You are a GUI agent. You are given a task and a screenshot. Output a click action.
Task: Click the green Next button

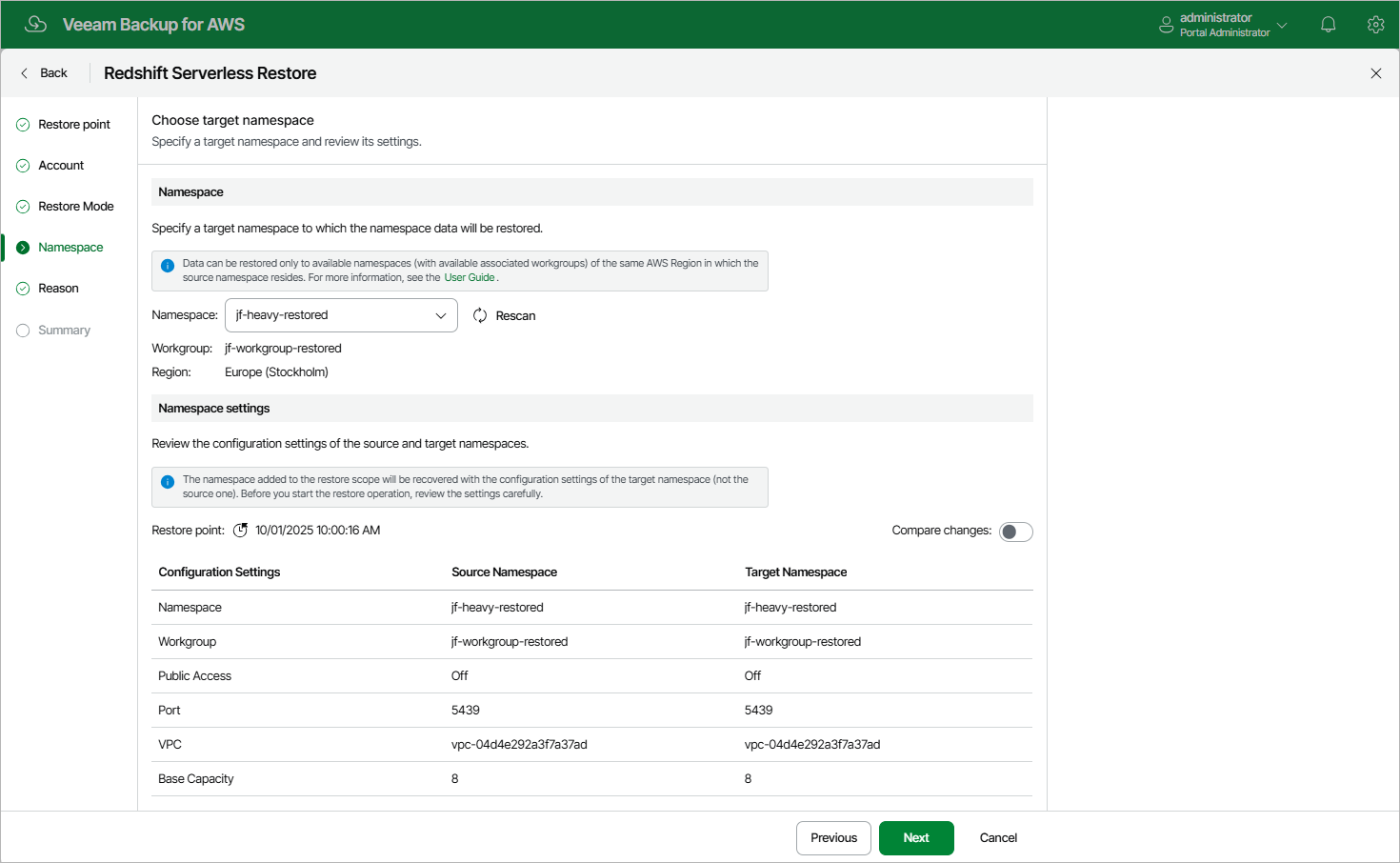[916, 838]
